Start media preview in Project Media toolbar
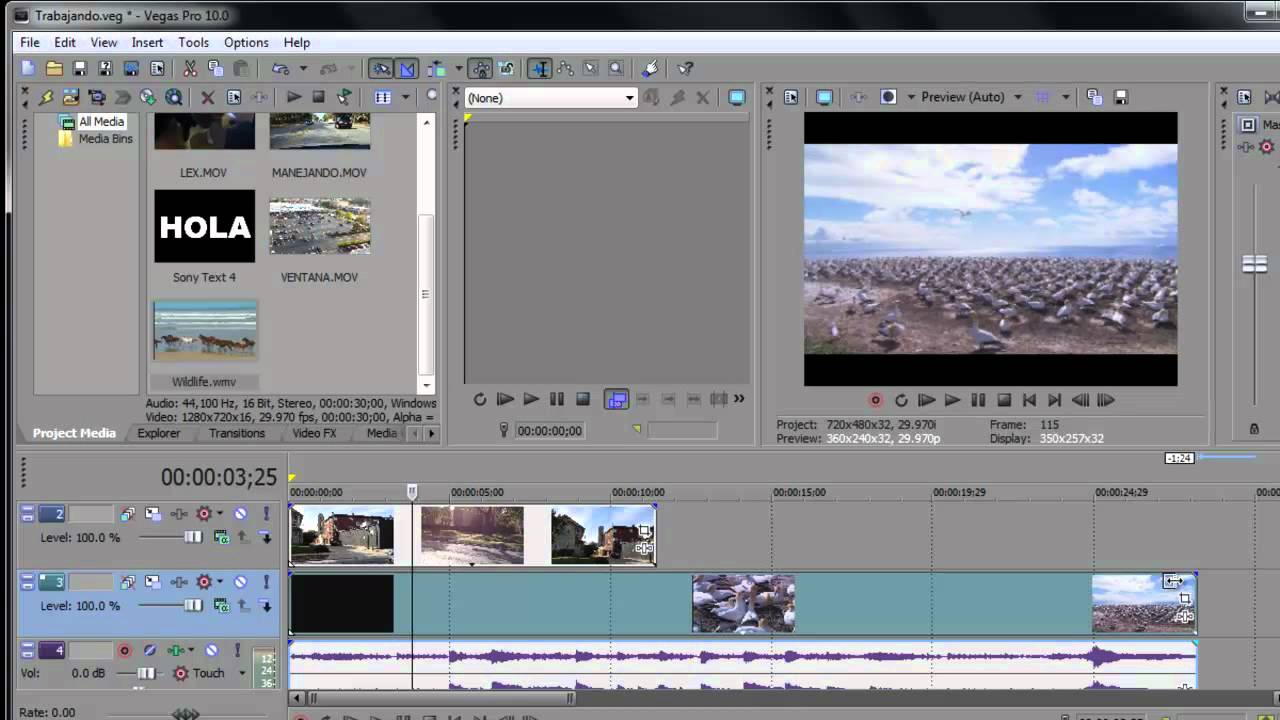This screenshot has height=720, width=1280. [x=293, y=97]
